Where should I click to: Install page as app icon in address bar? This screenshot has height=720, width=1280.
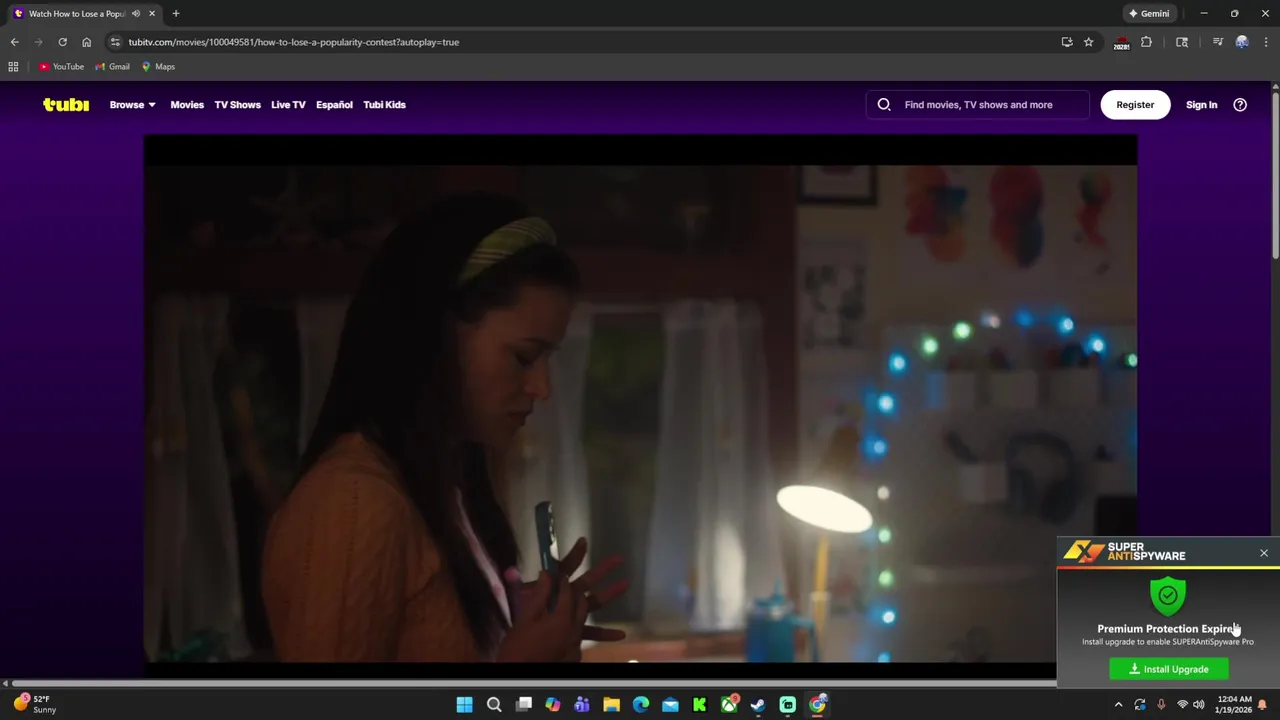tap(1067, 42)
